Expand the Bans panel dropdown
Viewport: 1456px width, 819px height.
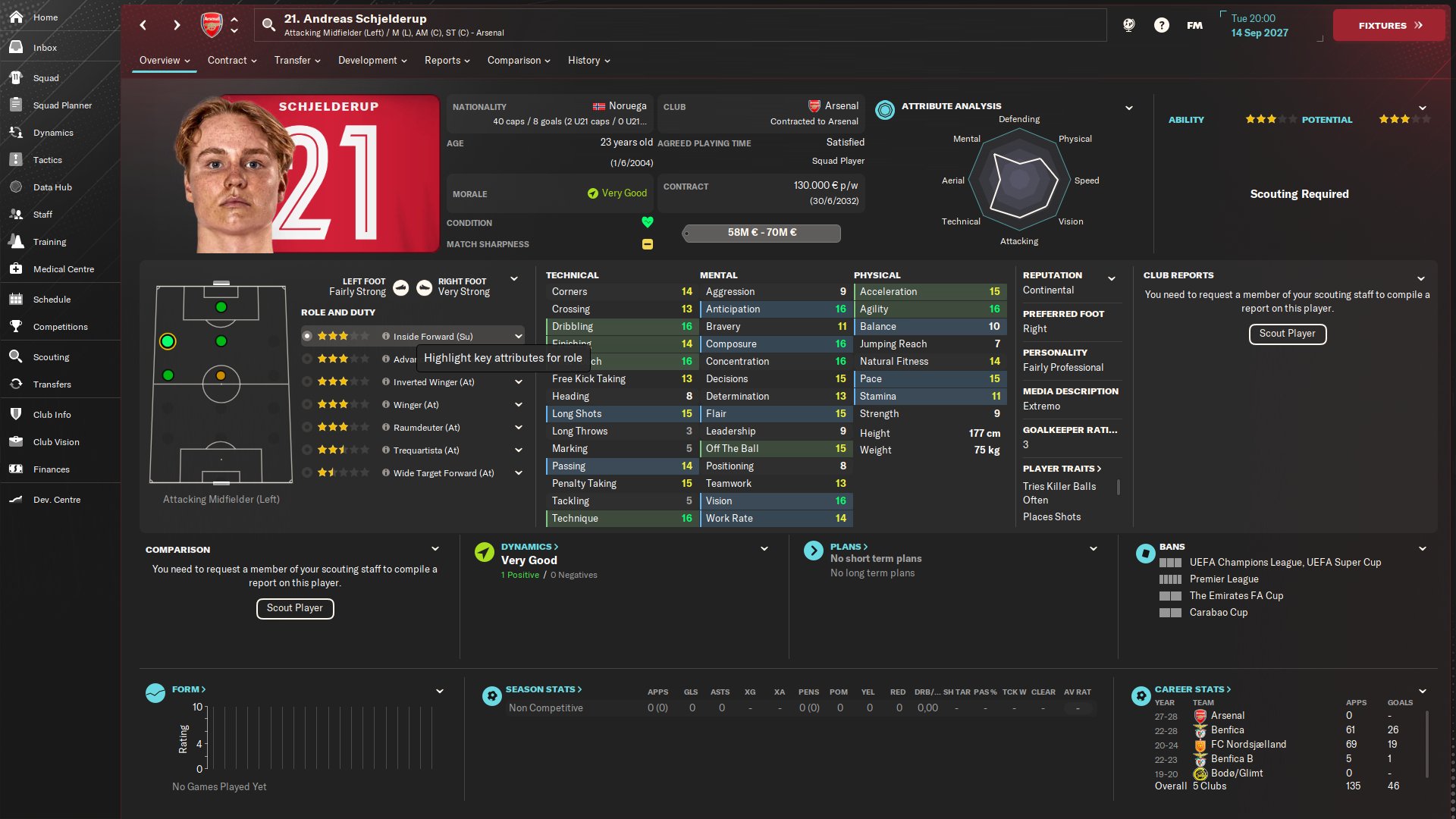click(1423, 548)
